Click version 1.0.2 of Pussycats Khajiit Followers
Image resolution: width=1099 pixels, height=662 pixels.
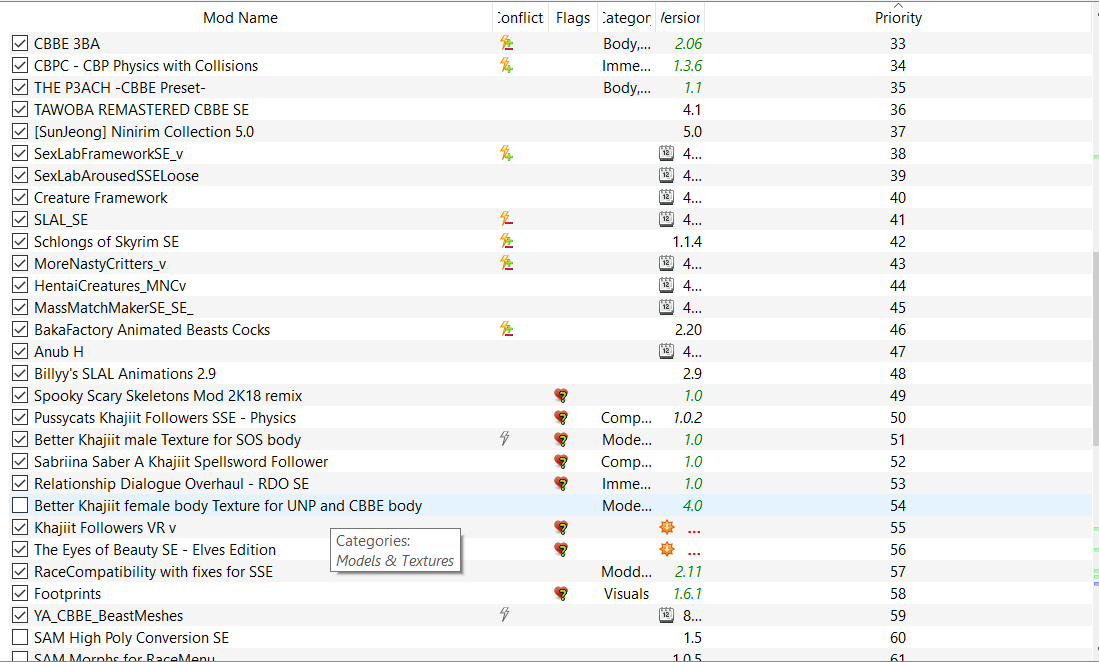pyautogui.click(x=688, y=418)
